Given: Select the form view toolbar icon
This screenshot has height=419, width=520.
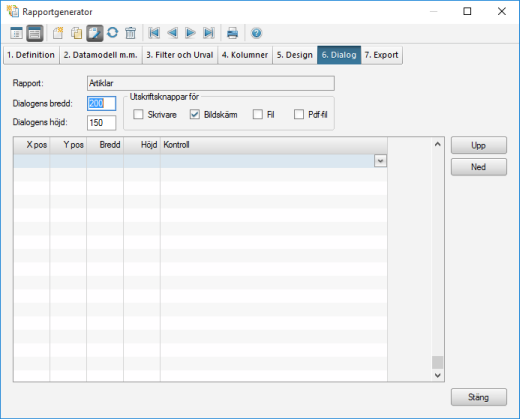Looking at the screenshot, I should click(35, 33).
